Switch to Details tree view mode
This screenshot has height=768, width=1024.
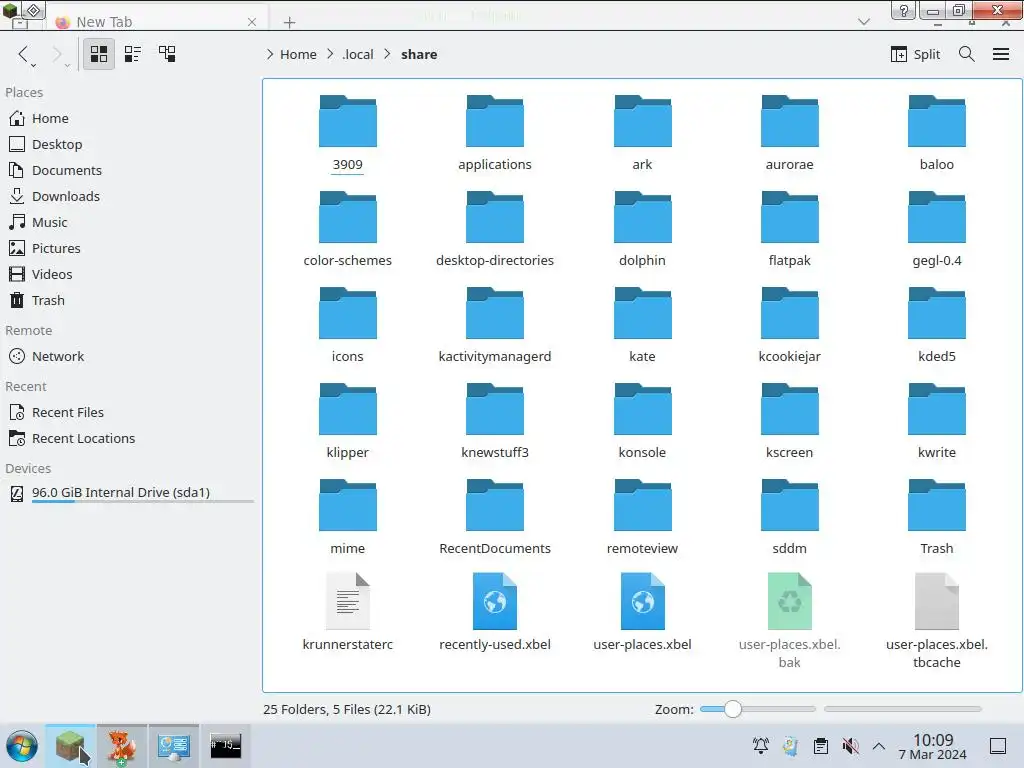pos(167,54)
